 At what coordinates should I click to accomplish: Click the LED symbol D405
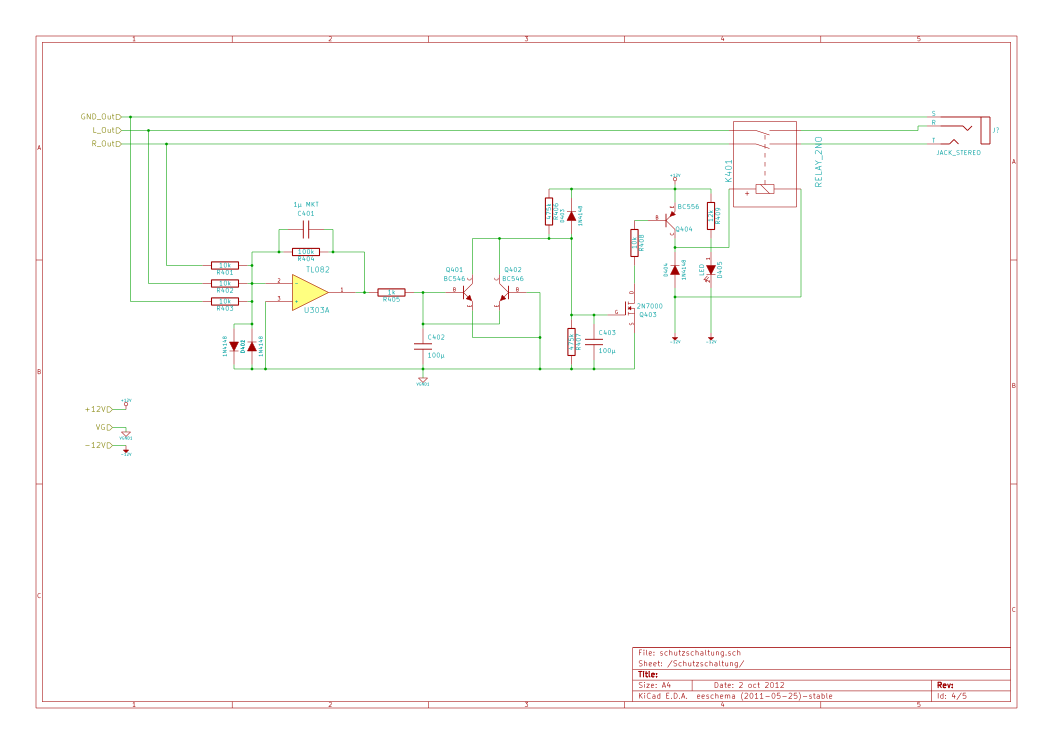tap(711, 270)
